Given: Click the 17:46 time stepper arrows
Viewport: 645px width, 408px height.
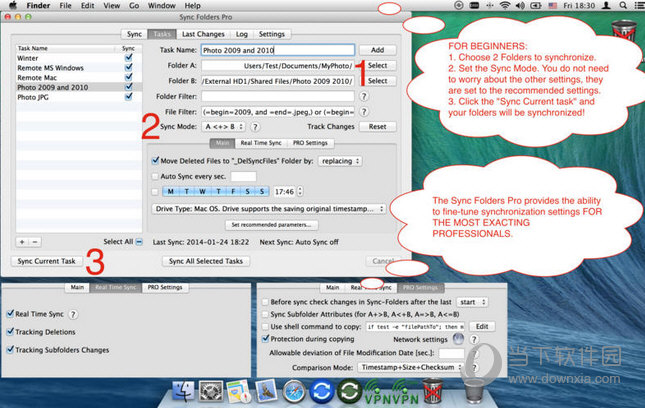Looking at the screenshot, I should coord(300,192).
